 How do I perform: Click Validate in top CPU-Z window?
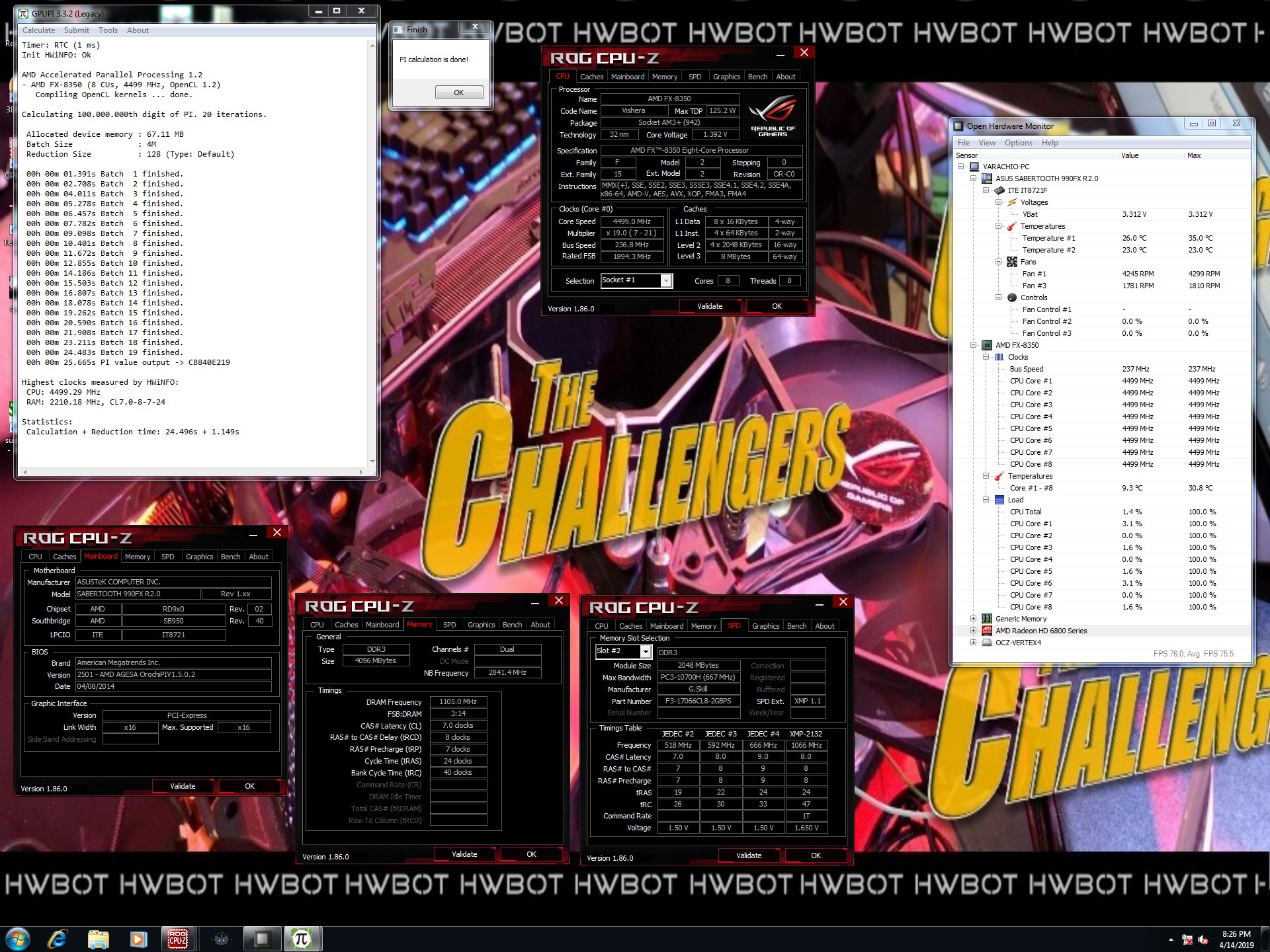(710, 306)
